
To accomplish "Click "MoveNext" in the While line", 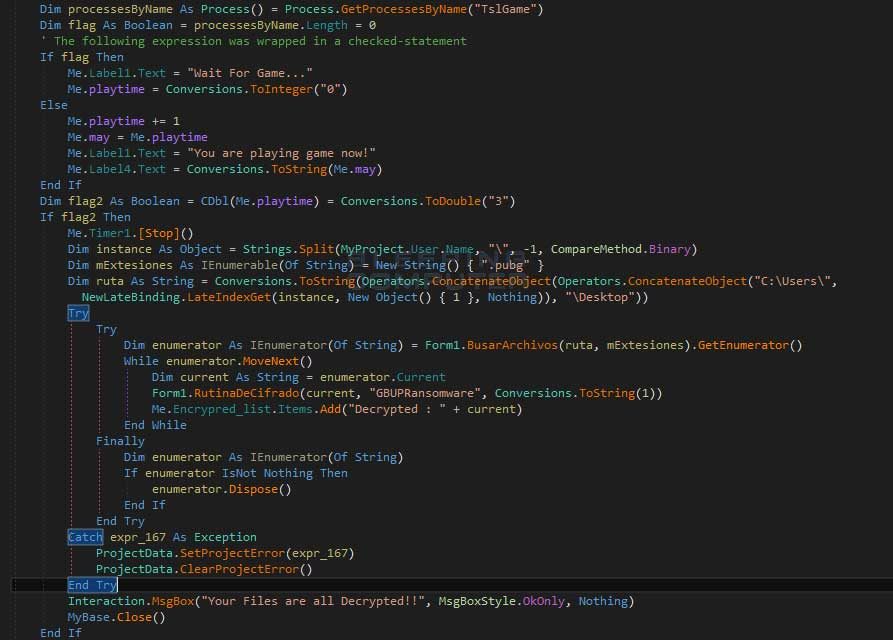I will coord(271,361).
